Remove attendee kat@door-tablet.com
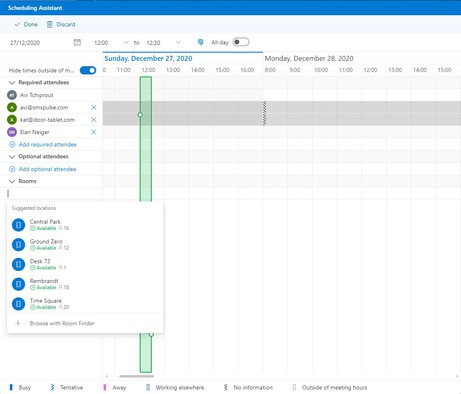Viewport: 461px width, 394px height. click(94, 120)
